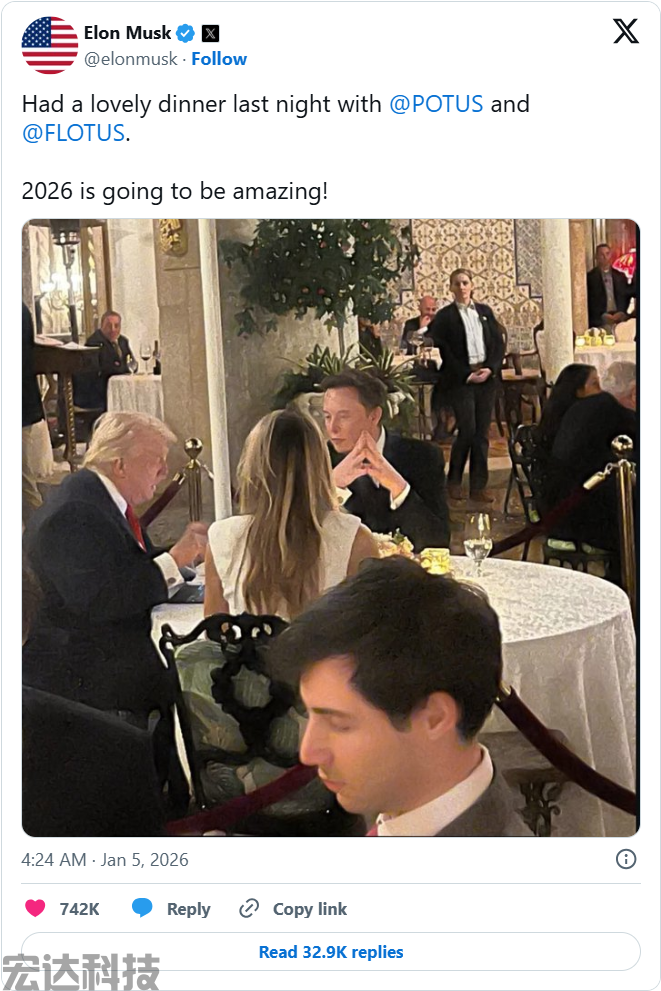Open the @FLOTUS mention link
This screenshot has width=661, height=991.
[x=73, y=133]
